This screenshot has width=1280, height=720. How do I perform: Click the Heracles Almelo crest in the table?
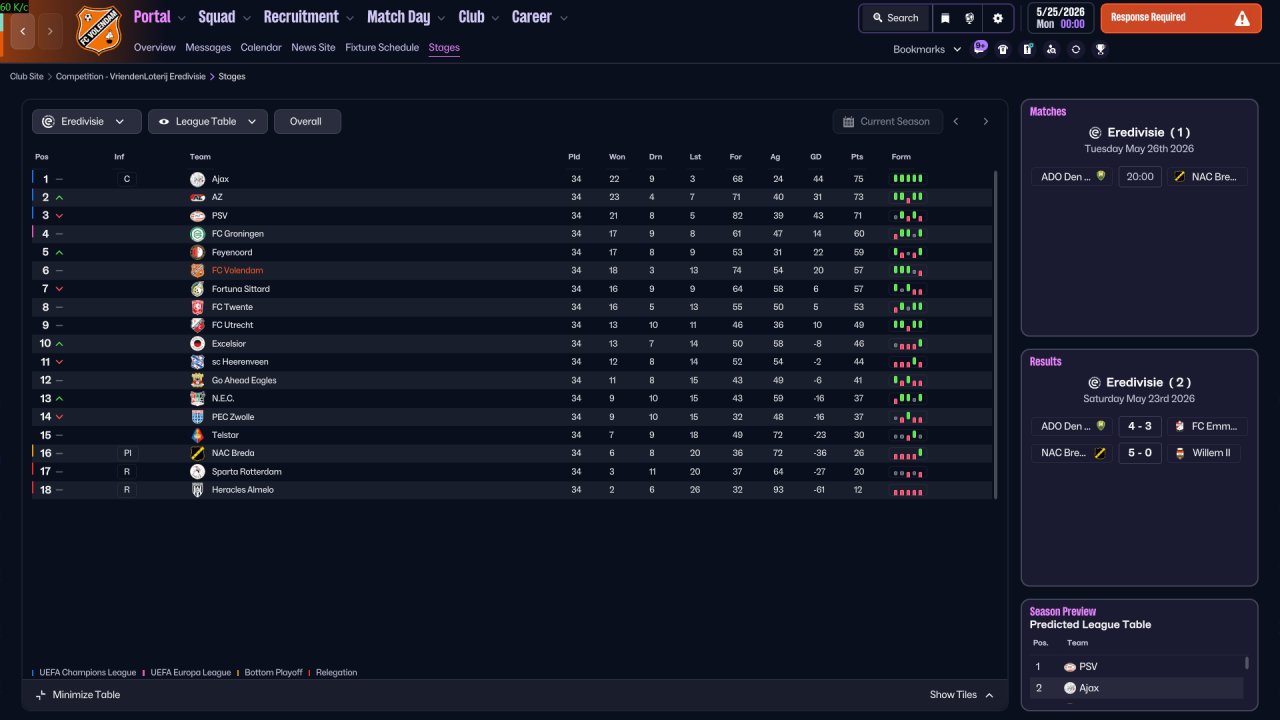click(197, 490)
